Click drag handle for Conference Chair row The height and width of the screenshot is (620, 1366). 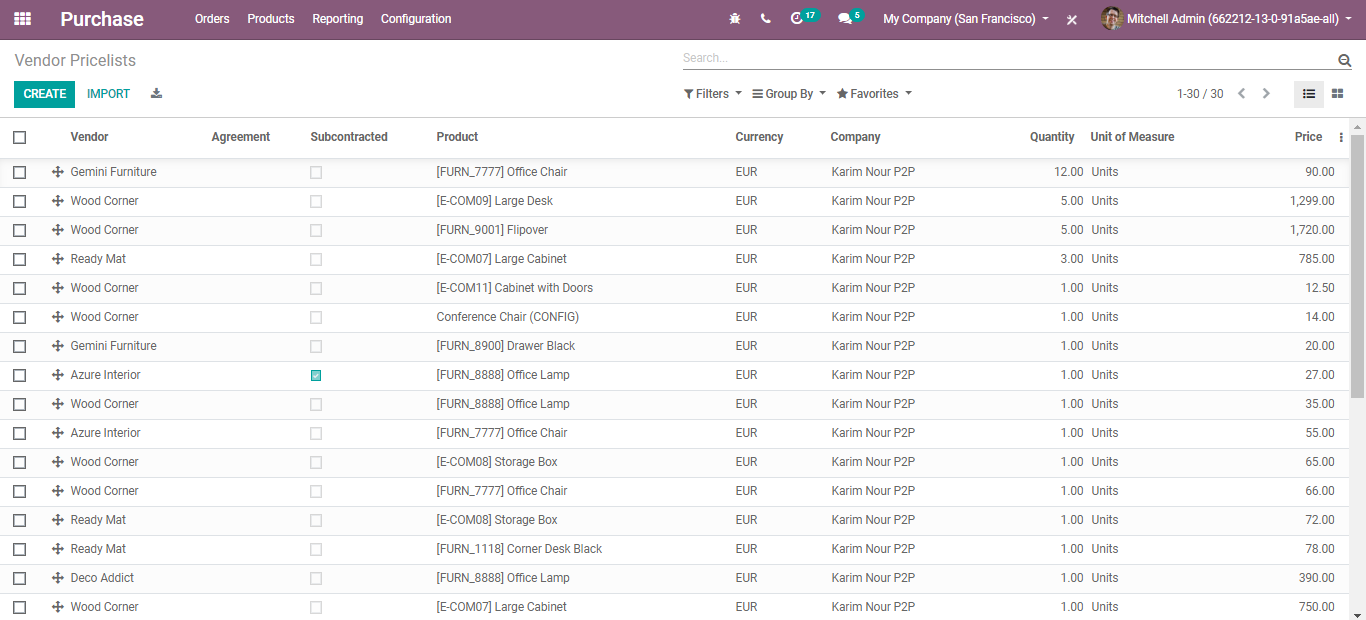click(x=58, y=317)
